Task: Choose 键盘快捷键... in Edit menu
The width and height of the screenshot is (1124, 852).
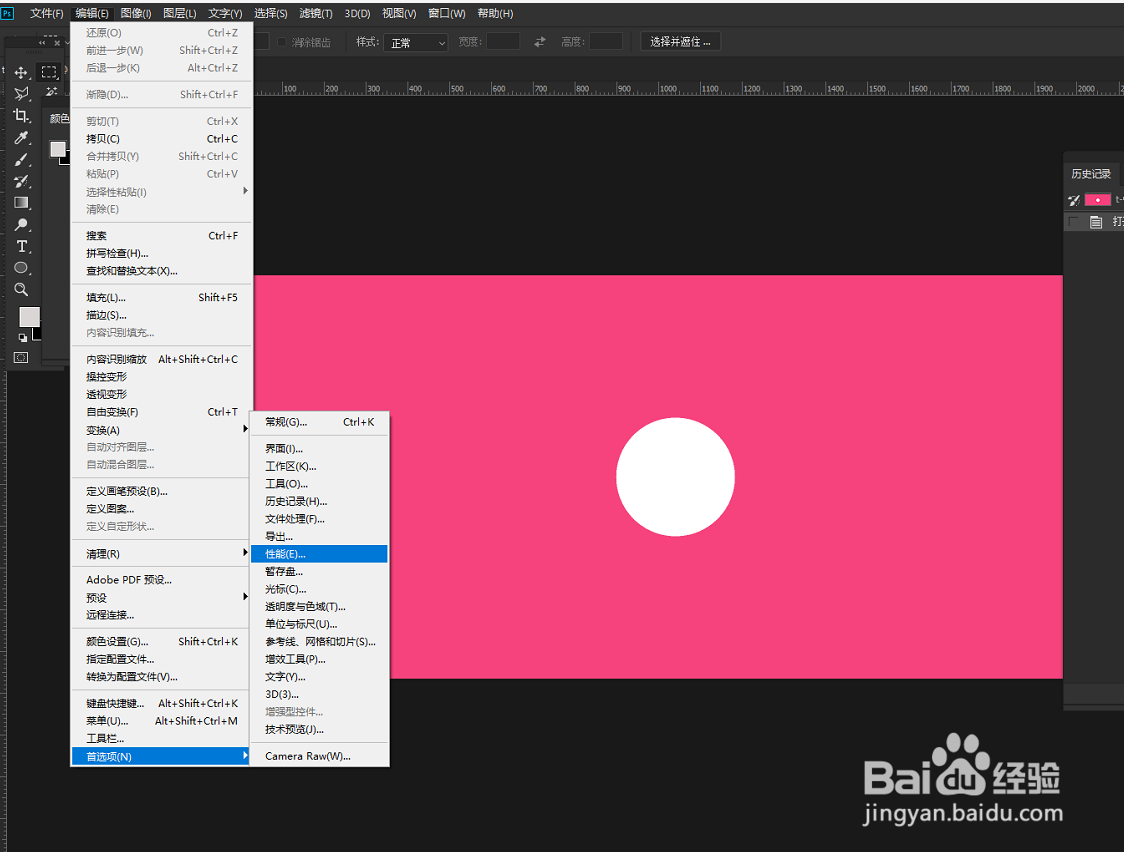Action: (x=162, y=704)
